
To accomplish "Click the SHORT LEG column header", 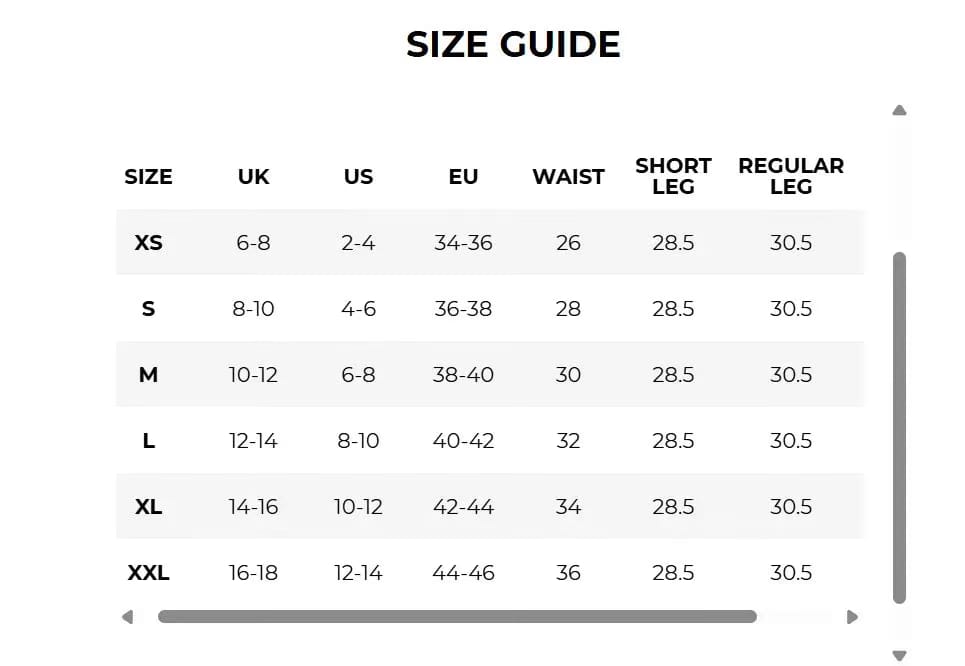I will tap(673, 176).
